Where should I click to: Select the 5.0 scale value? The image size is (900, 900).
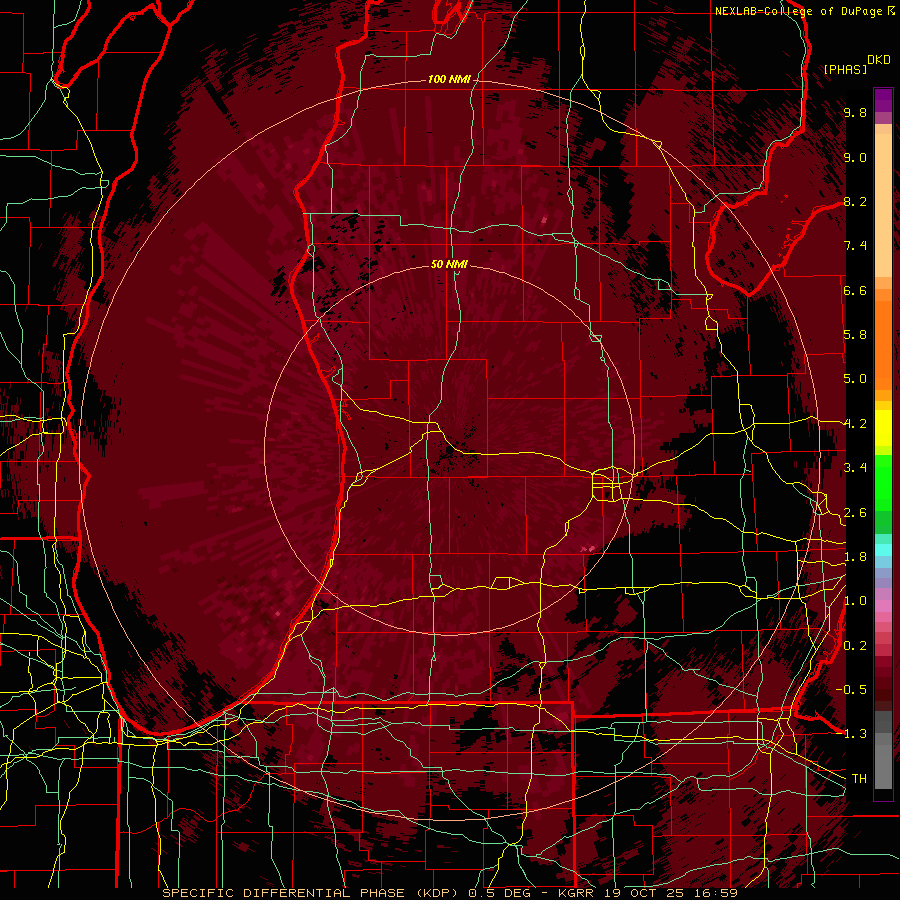pos(855,379)
